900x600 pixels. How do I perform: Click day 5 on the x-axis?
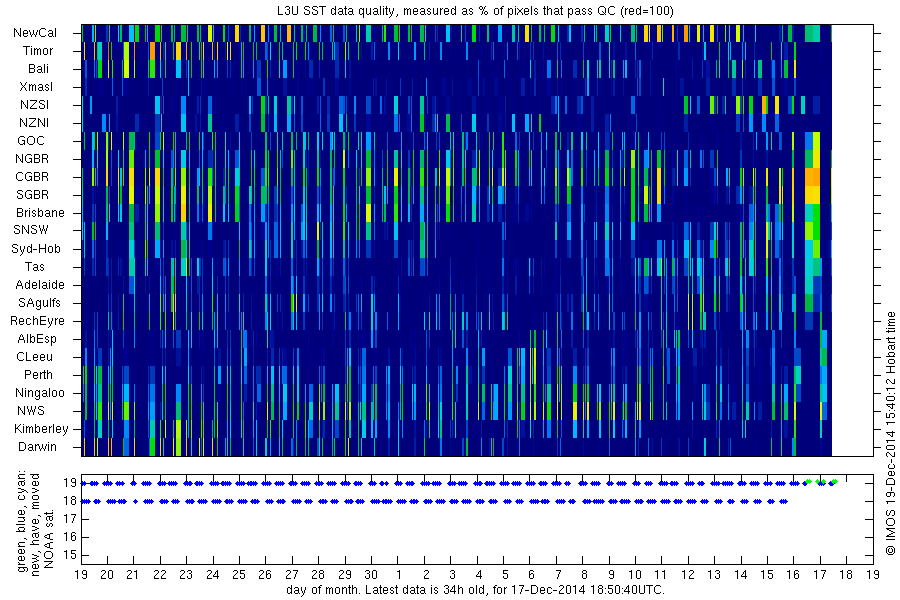505,575
